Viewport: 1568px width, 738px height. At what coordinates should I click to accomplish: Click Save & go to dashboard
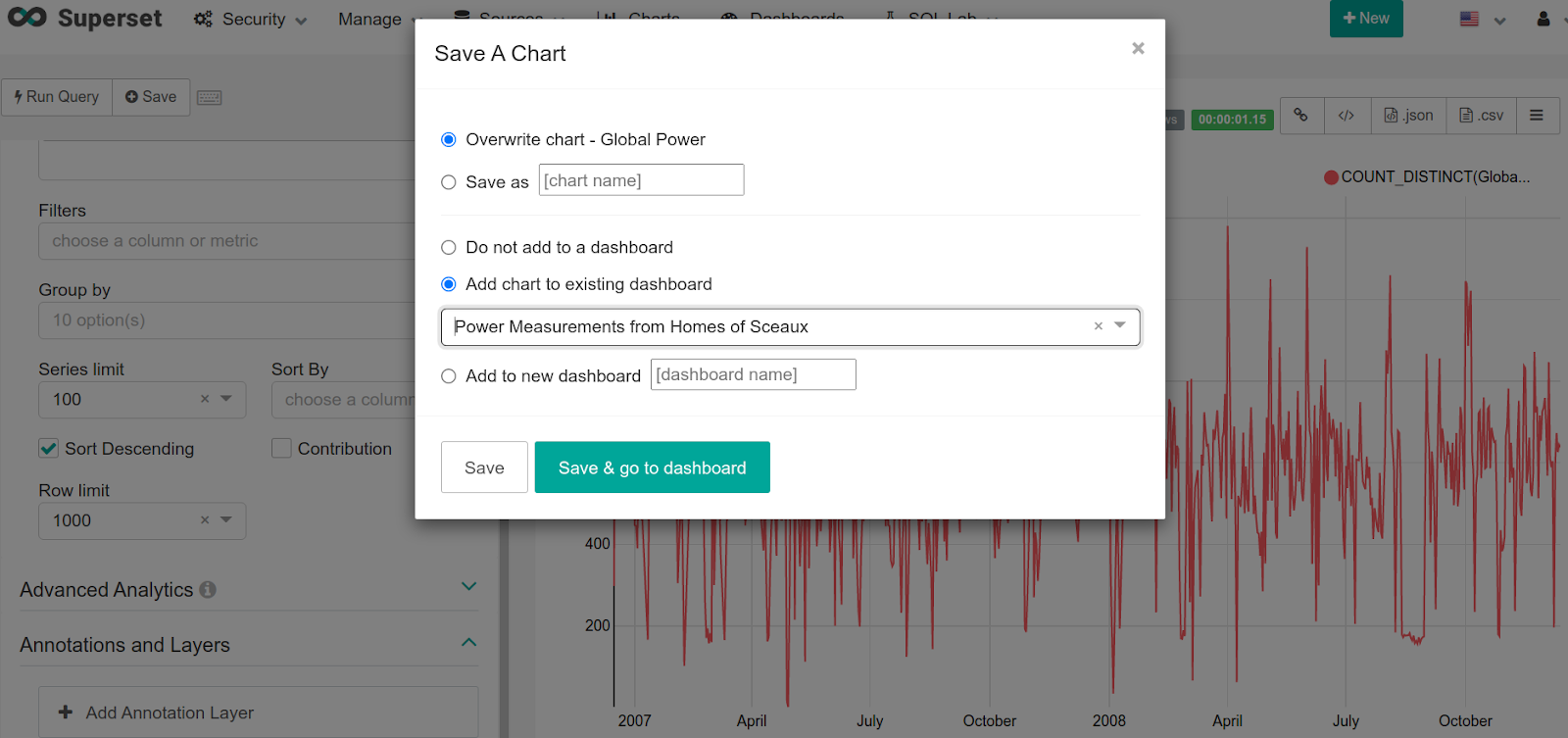point(652,467)
